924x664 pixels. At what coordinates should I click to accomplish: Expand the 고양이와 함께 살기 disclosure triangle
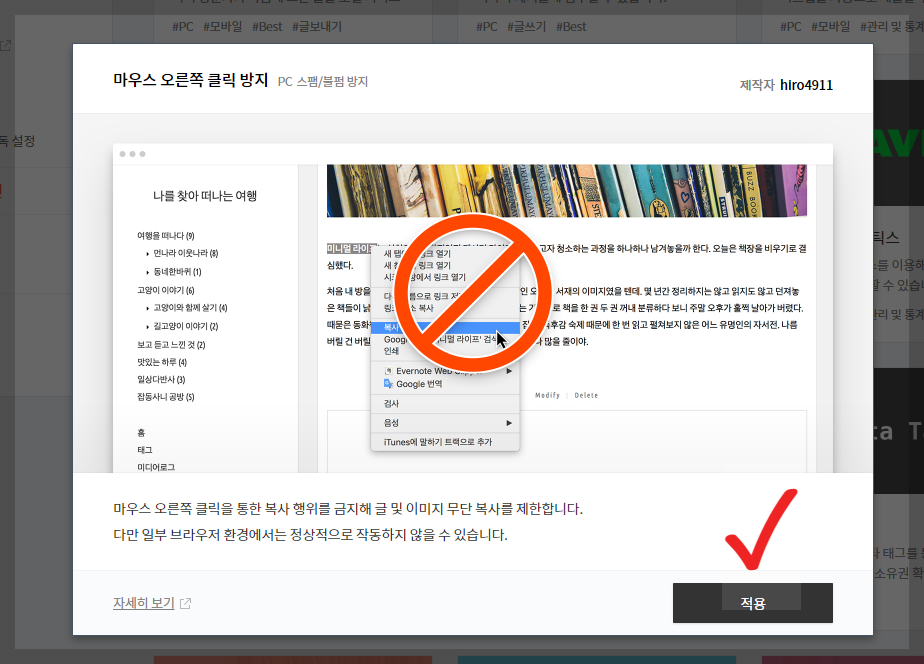[147, 308]
